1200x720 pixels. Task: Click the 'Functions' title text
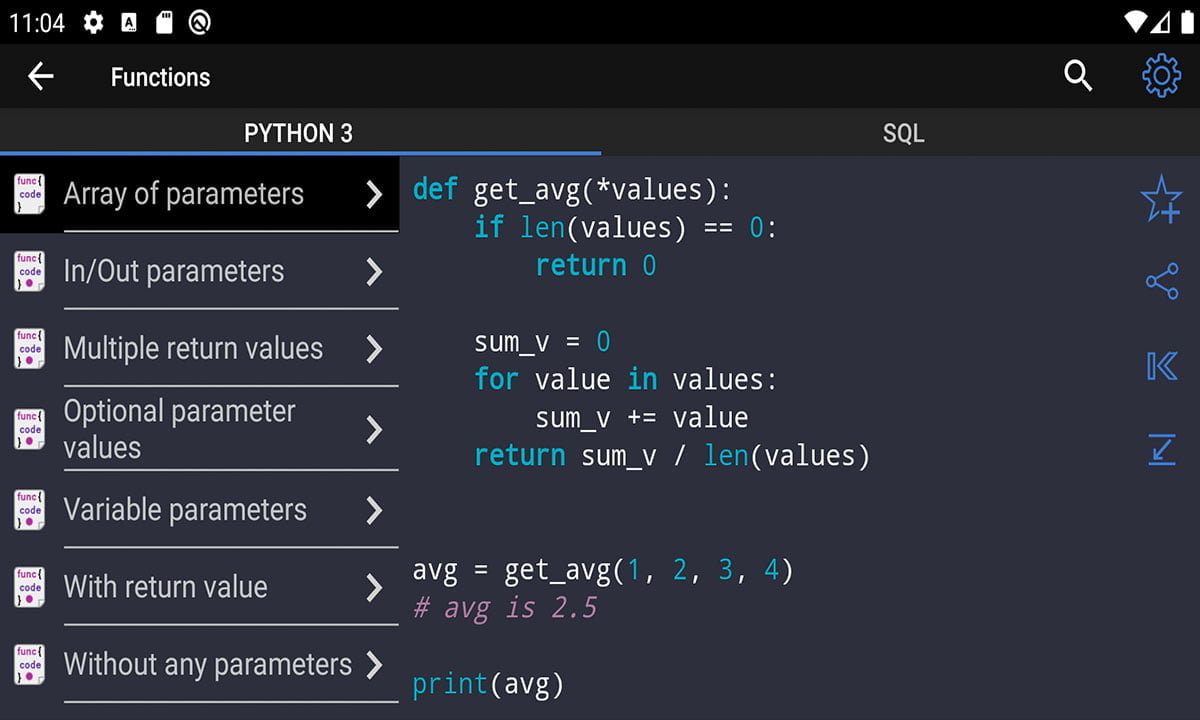[161, 77]
